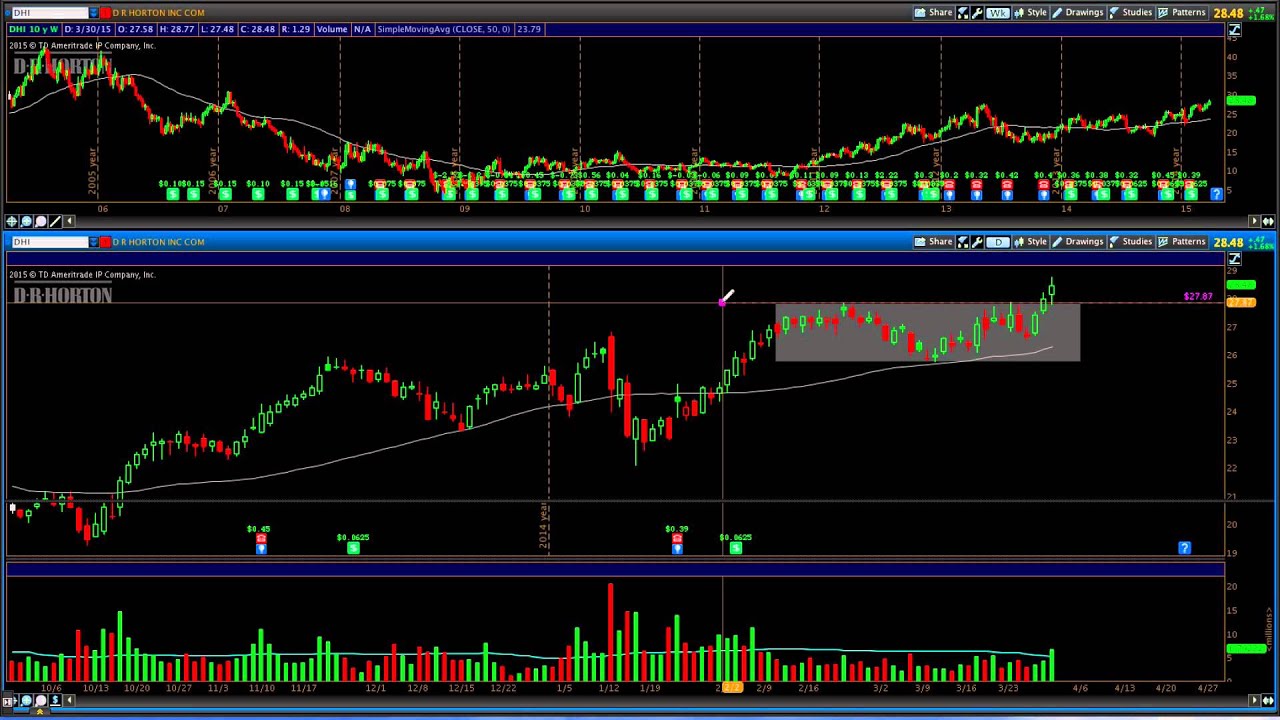Open Style menu in upper chart

pos(1030,13)
